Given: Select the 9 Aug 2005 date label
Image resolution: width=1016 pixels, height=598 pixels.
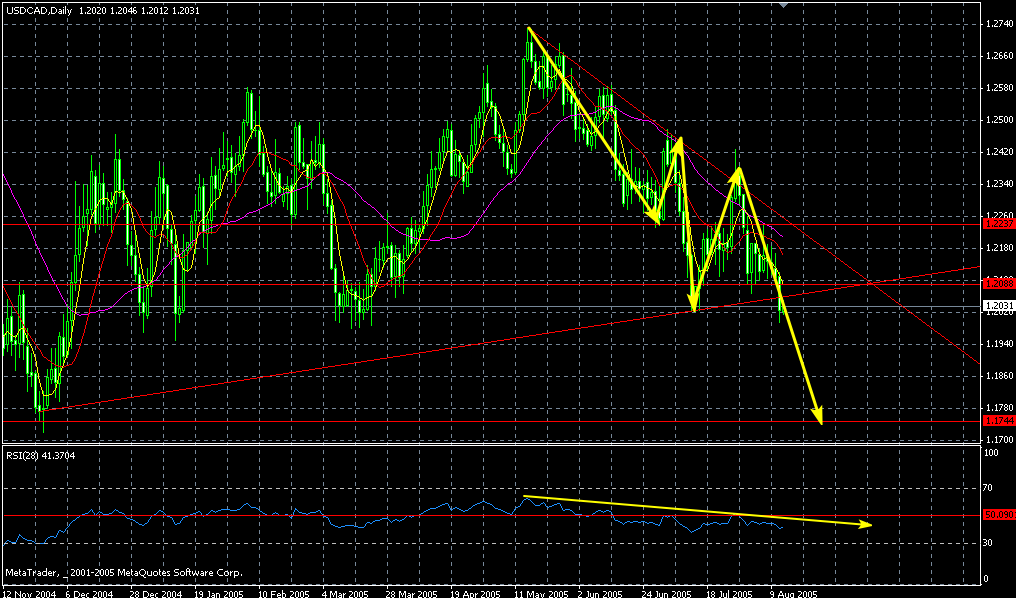Looking at the screenshot, I should [793, 593].
